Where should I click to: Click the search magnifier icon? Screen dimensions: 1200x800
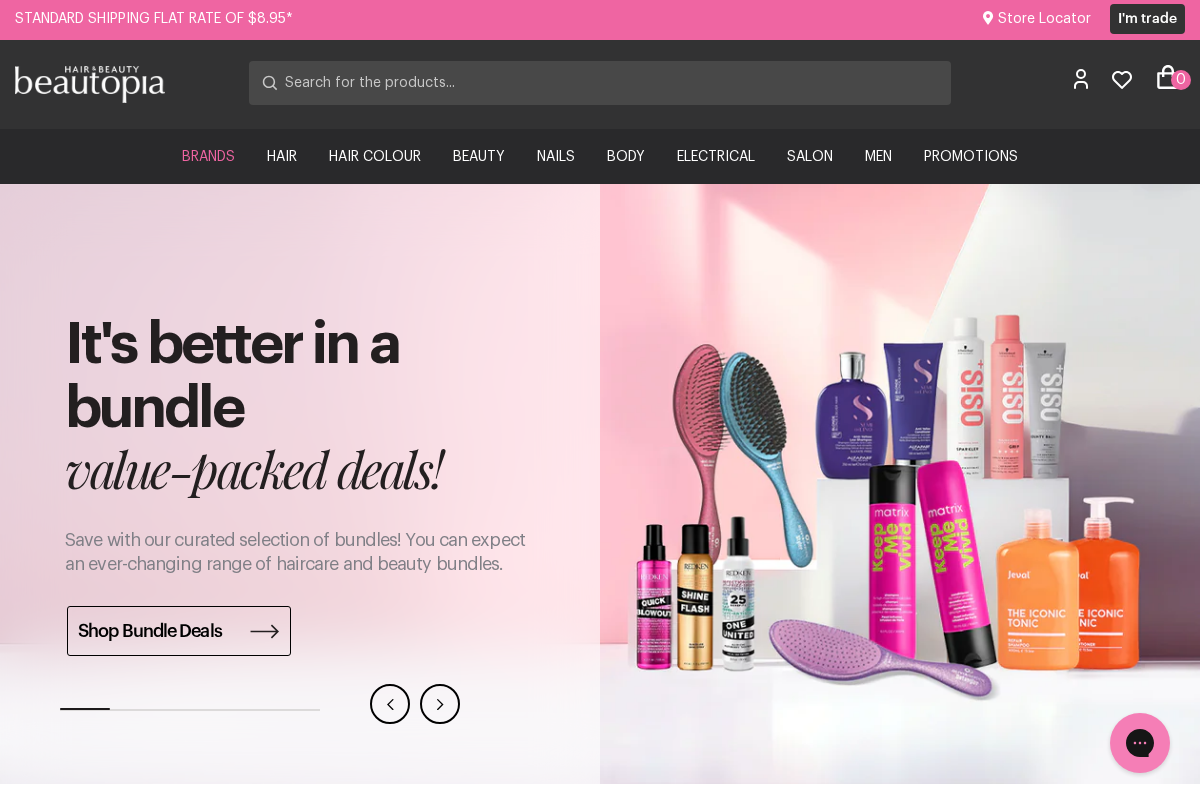(270, 83)
